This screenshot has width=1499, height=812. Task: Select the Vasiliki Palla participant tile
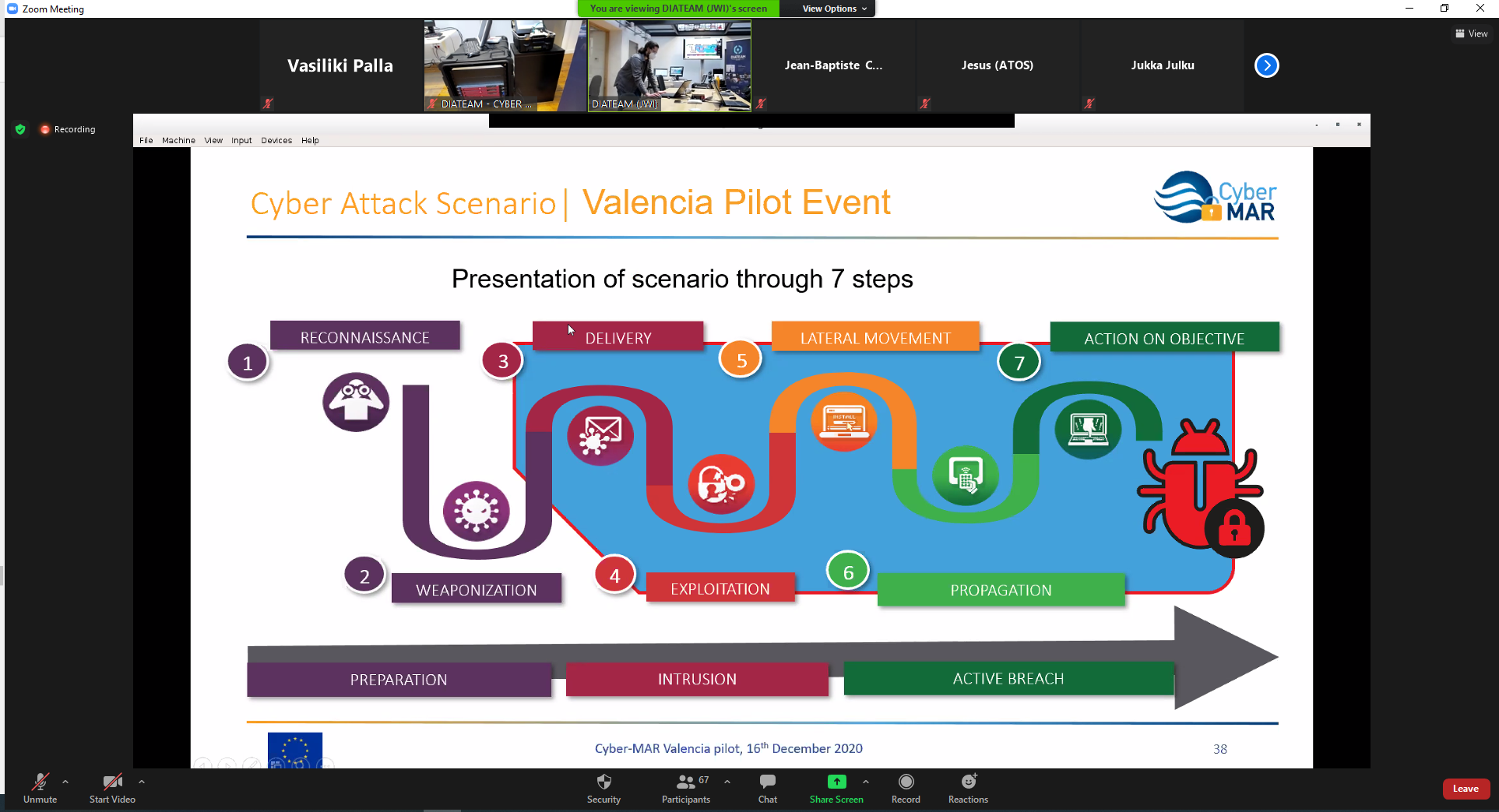point(340,65)
